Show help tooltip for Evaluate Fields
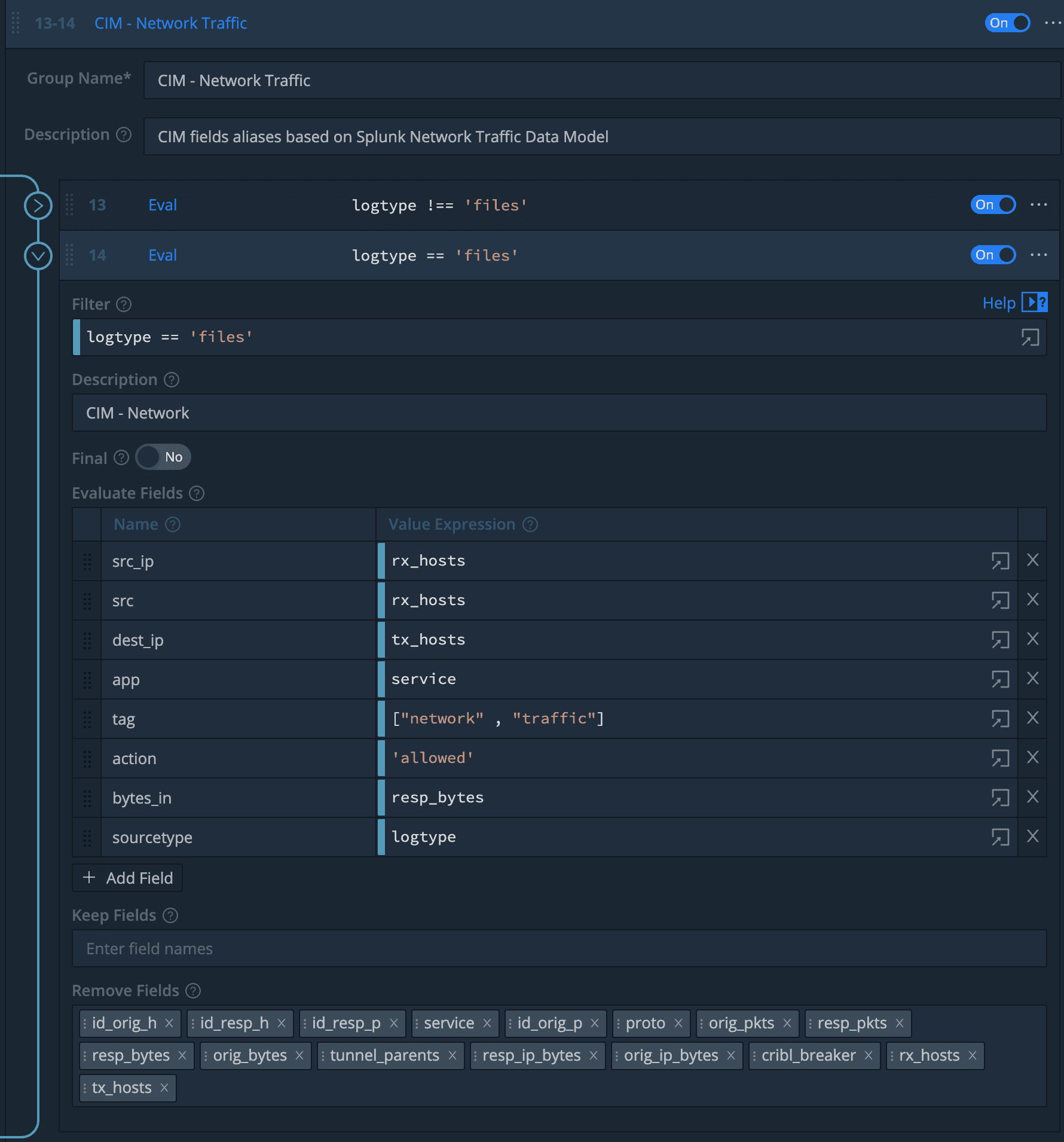The image size is (1064, 1142). point(197,493)
